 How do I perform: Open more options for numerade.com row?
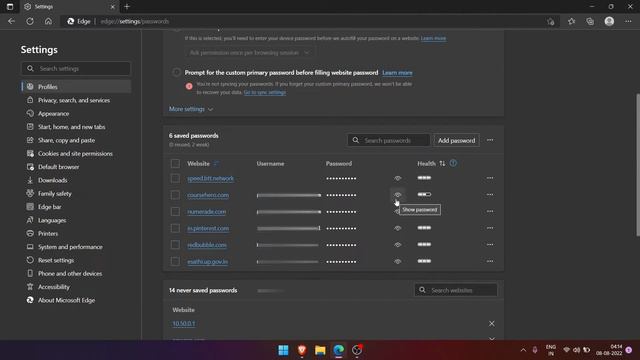click(490, 211)
